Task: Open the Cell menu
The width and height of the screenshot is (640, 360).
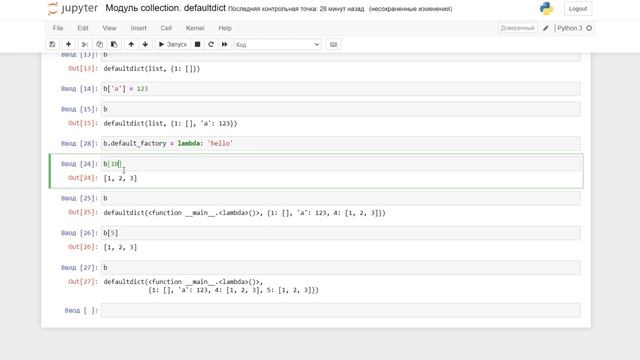Action: point(166,28)
